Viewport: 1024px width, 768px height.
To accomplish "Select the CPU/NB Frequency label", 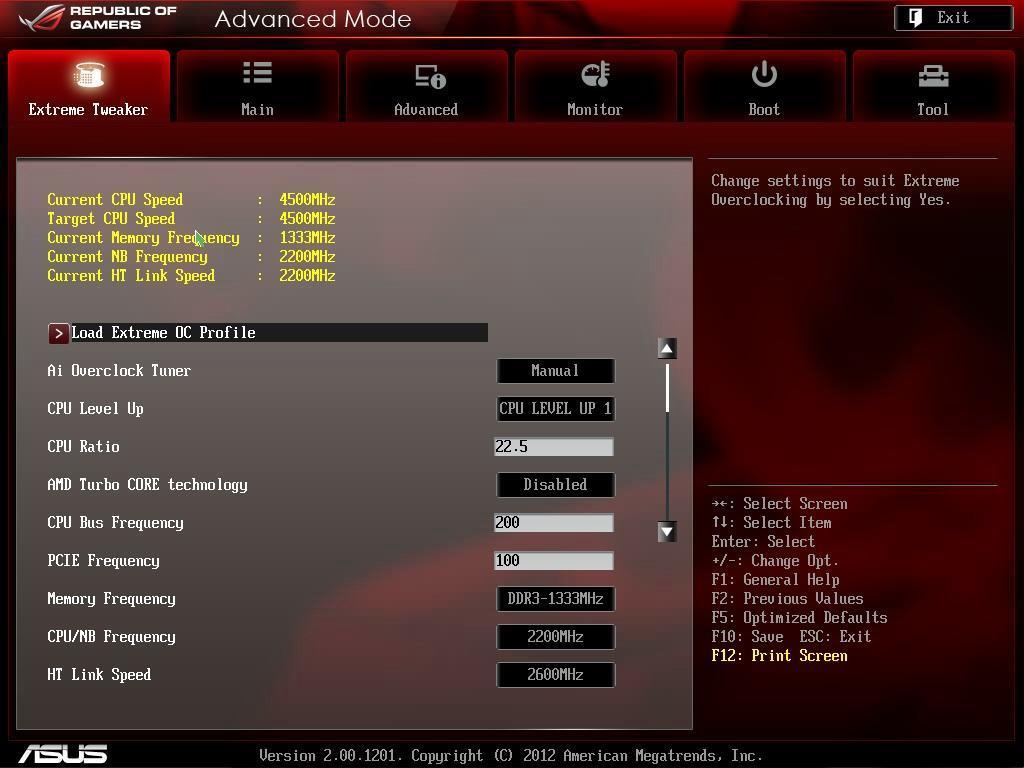I will (111, 636).
